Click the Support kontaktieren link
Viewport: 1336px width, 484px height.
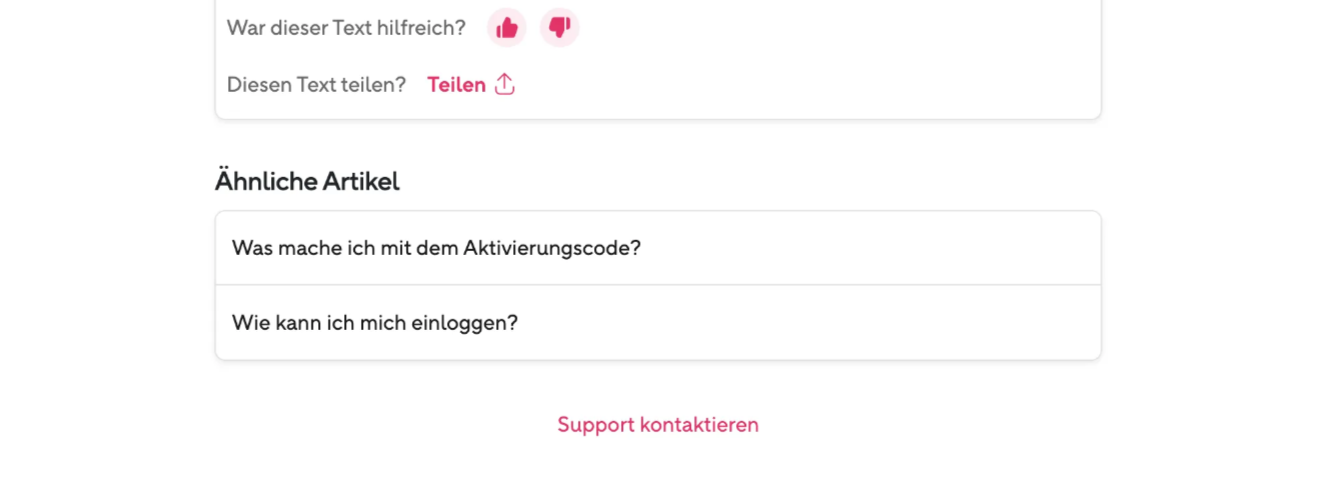[658, 424]
